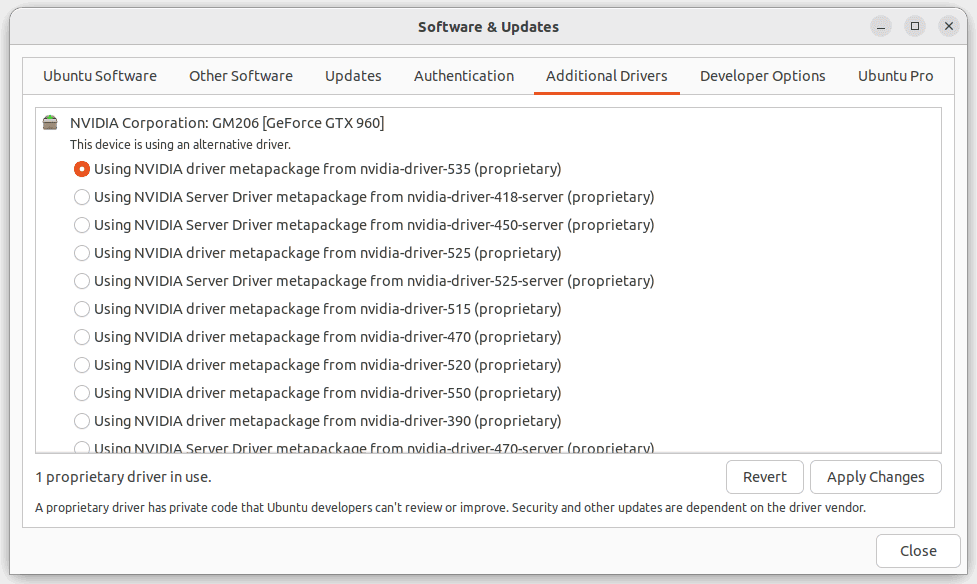This screenshot has height=584, width=977.
Task: Click the 'Software & Updates' window title
Action: [488, 27]
